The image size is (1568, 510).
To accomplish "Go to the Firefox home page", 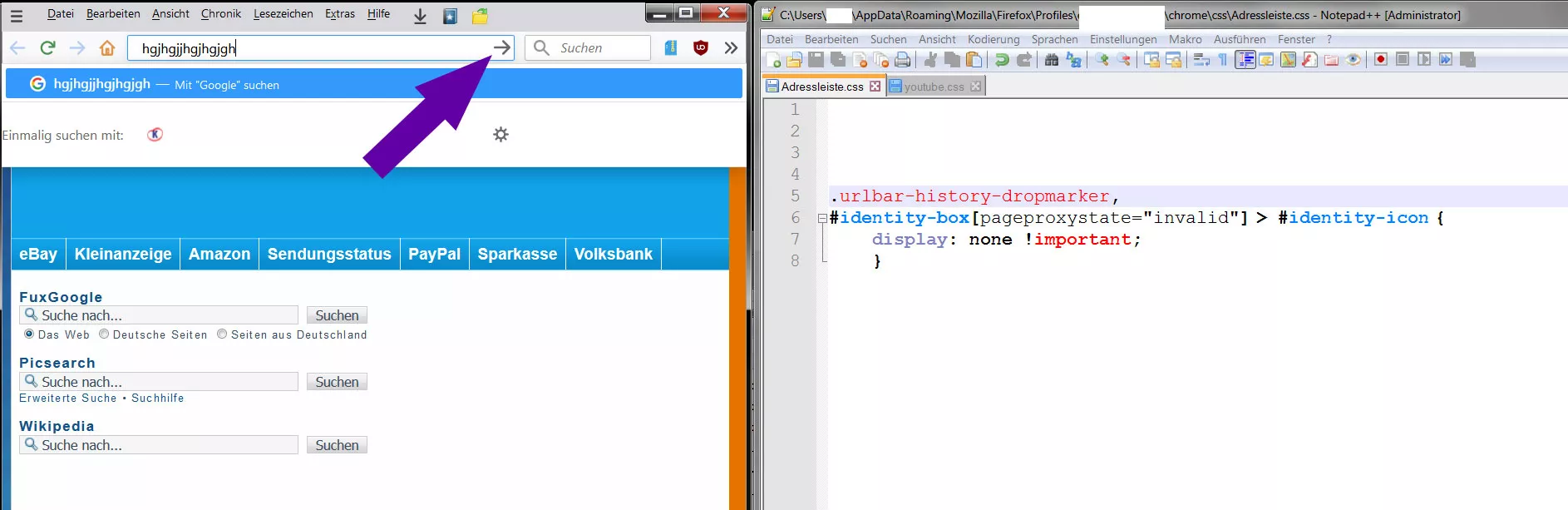I will [x=107, y=47].
